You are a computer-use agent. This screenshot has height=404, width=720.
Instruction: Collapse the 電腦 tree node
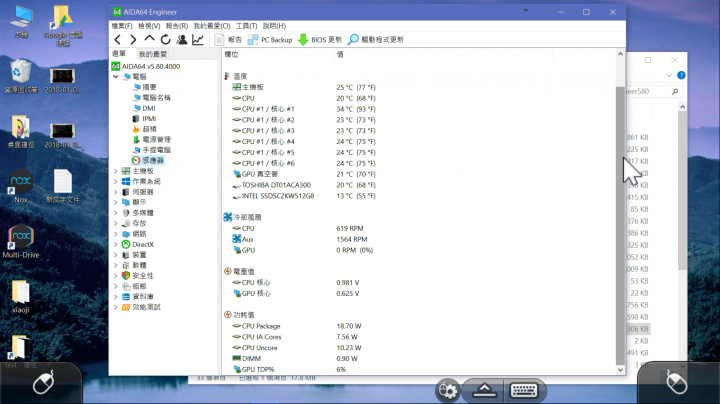point(116,77)
